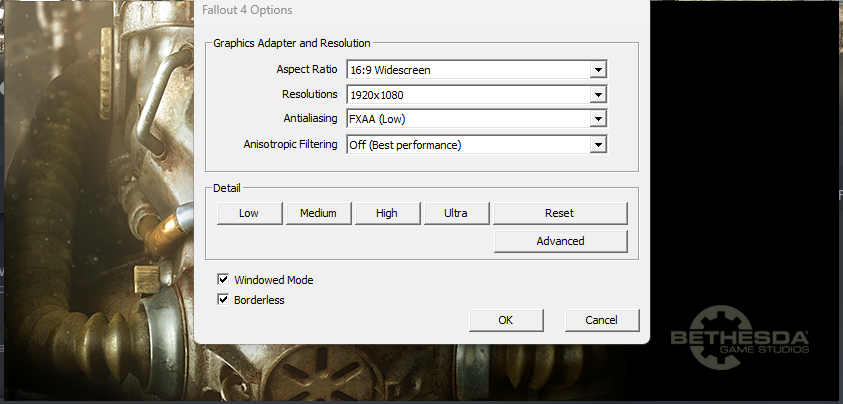Select the Antialiasing label text
This screenshot has width=843, height=404.
point(311,118)
